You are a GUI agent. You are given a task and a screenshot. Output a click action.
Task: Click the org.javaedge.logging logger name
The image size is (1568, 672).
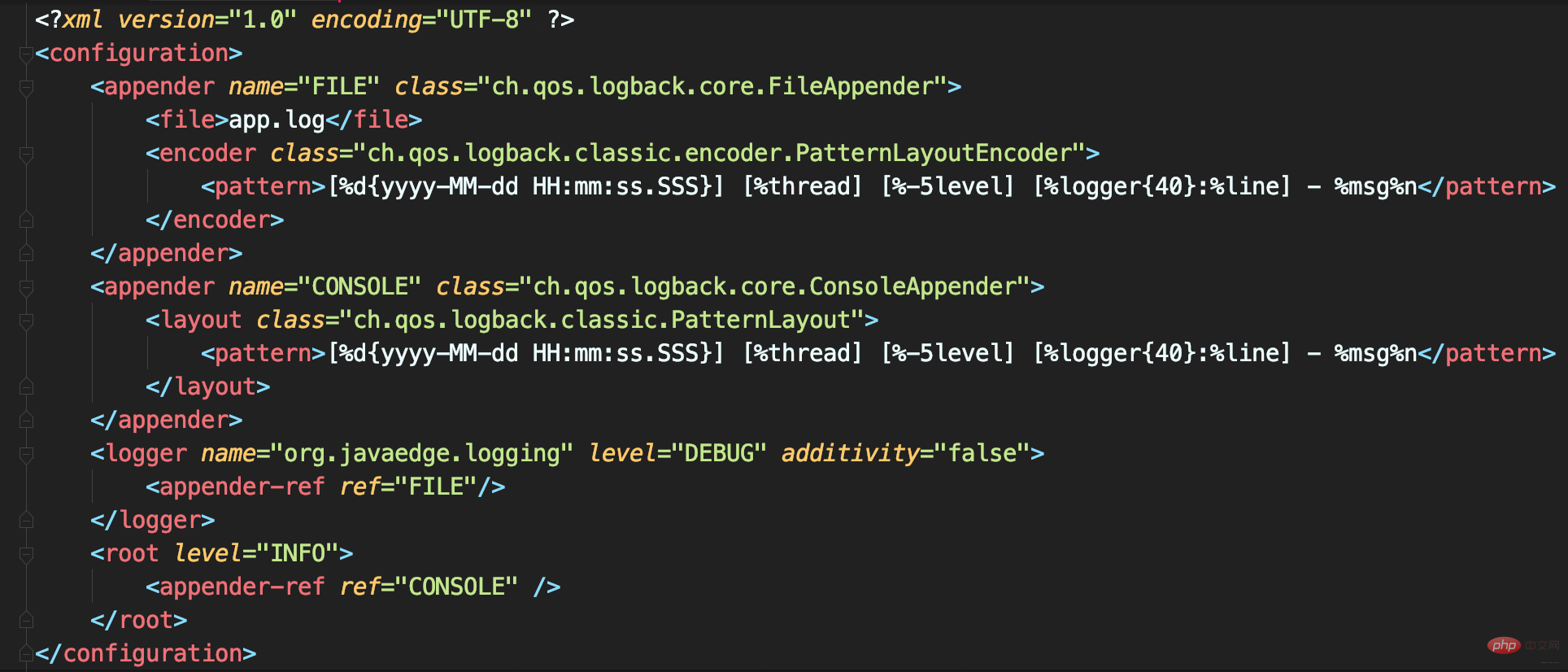click(422, 454)
